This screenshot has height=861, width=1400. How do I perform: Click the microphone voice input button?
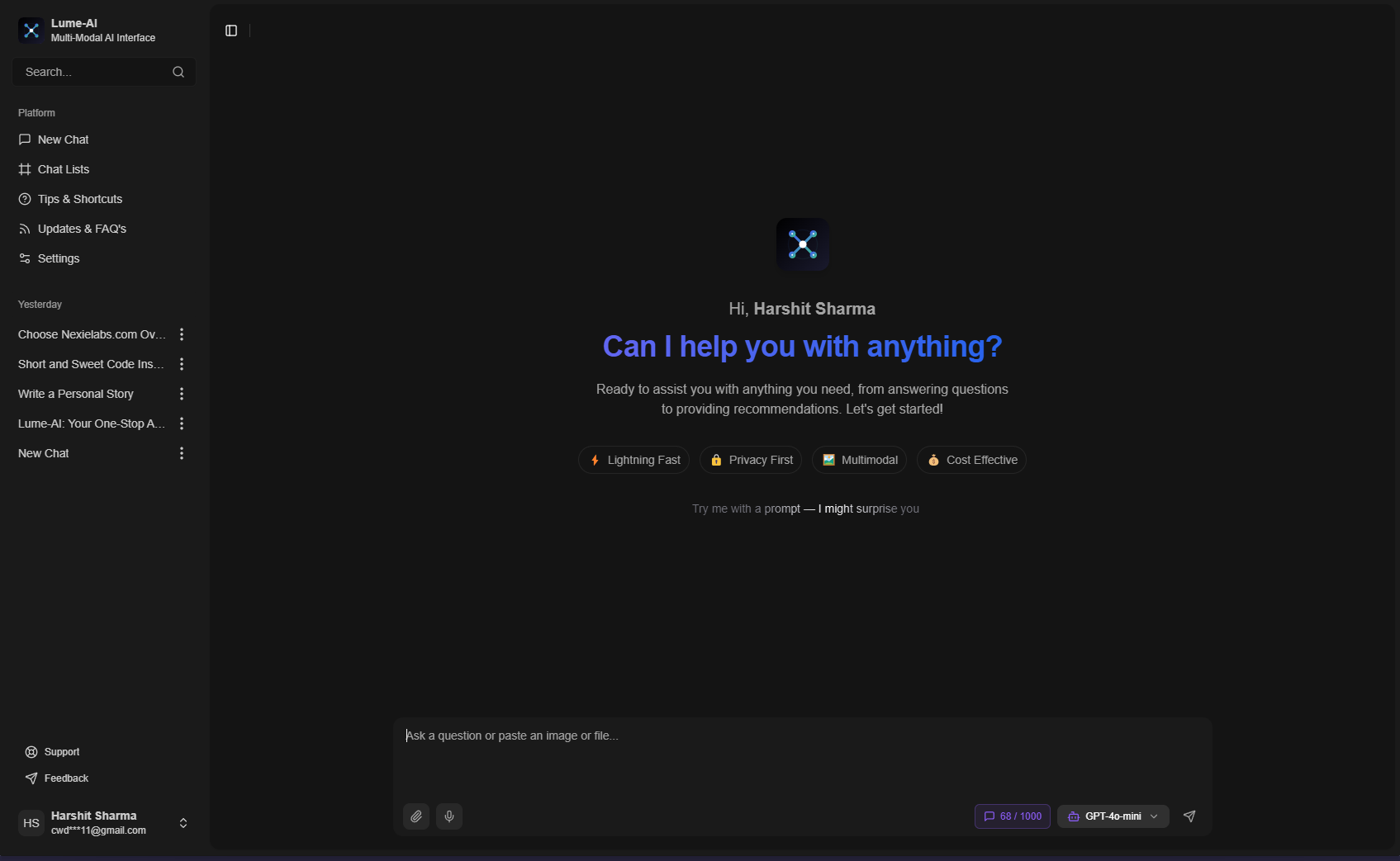[449, 816]
